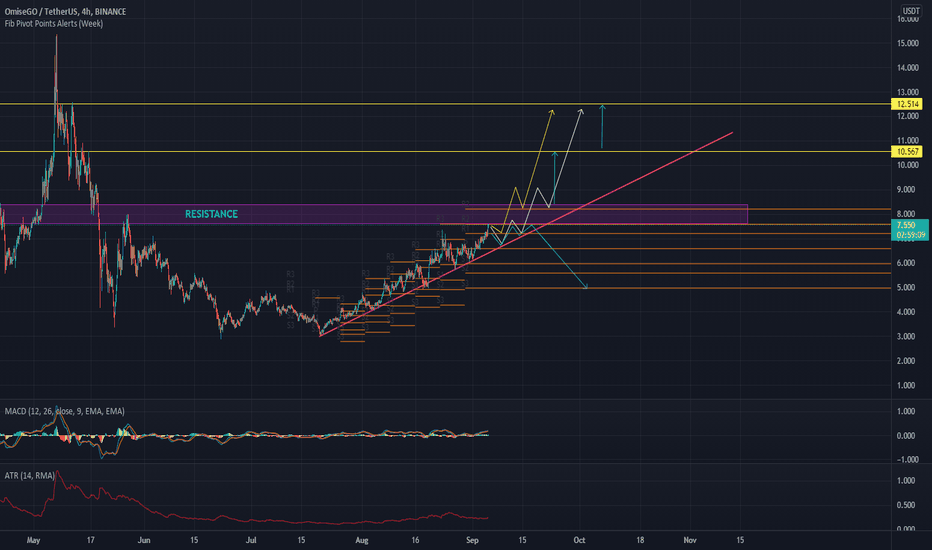Click the 18 date marker after Oct
The width and height of the screenshot is (932, 550).
click(x=640, y=540)
